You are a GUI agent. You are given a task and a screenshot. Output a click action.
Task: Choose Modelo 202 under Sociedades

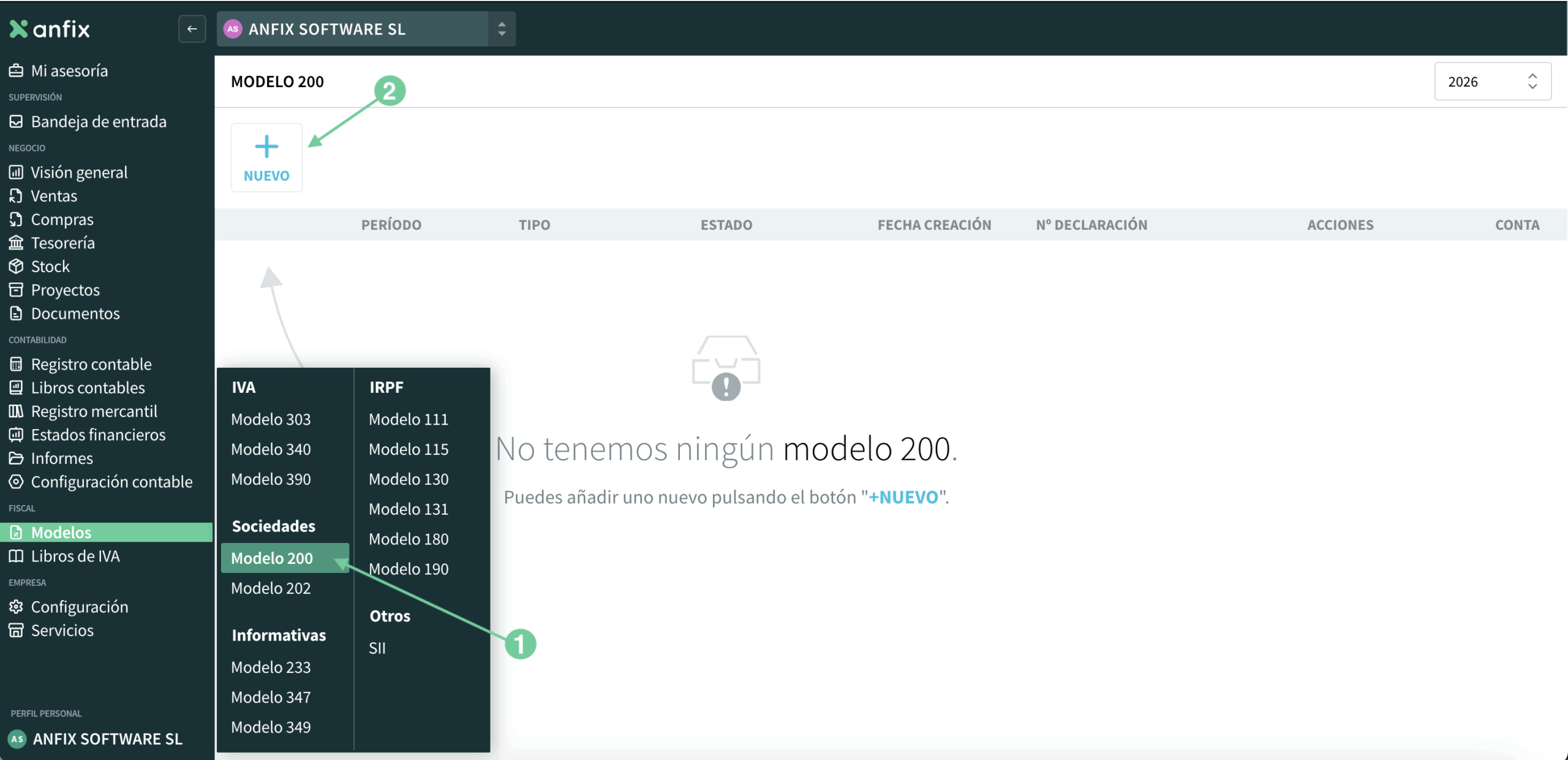click(x=271, y=588)
